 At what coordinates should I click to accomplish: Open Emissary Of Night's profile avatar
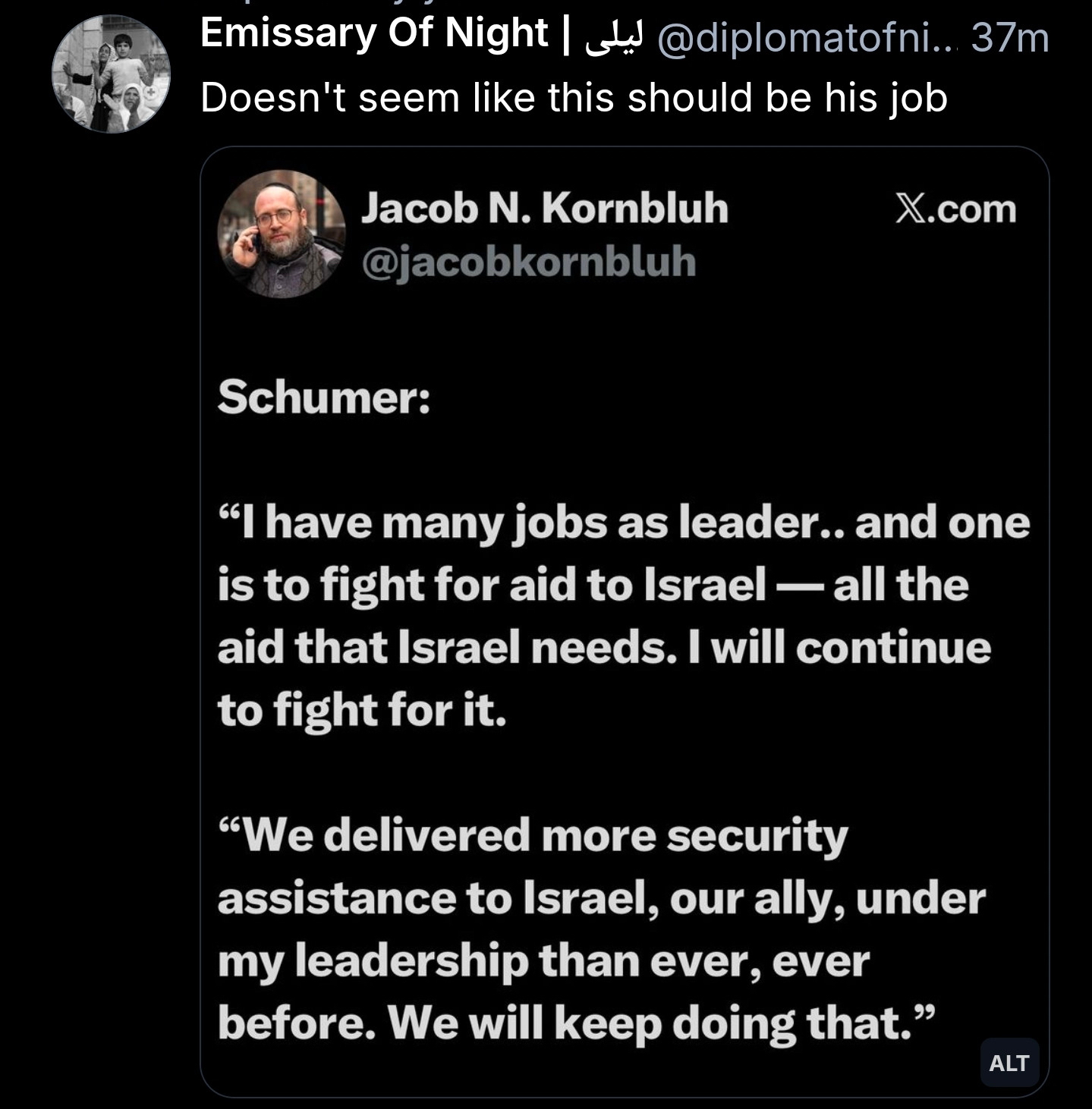(111, 74)
